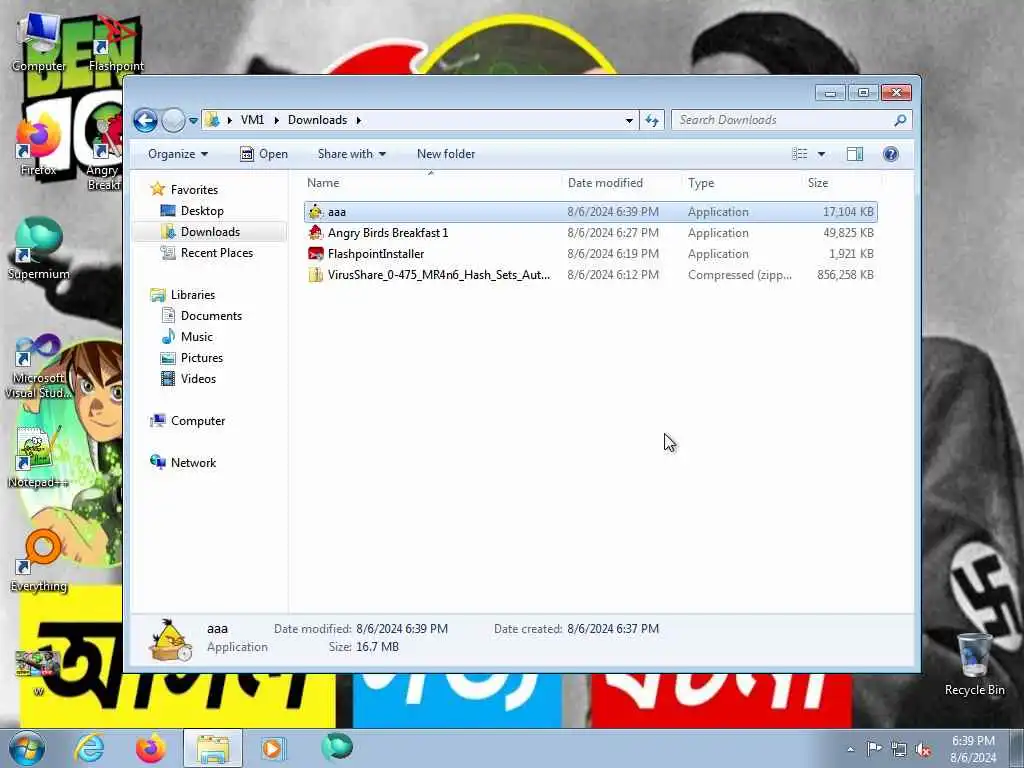Image resolution: width=1024 pixels, height=768 pixels.
Task: Click the Action Center flag icon
Action: click(x=874, y=749)
